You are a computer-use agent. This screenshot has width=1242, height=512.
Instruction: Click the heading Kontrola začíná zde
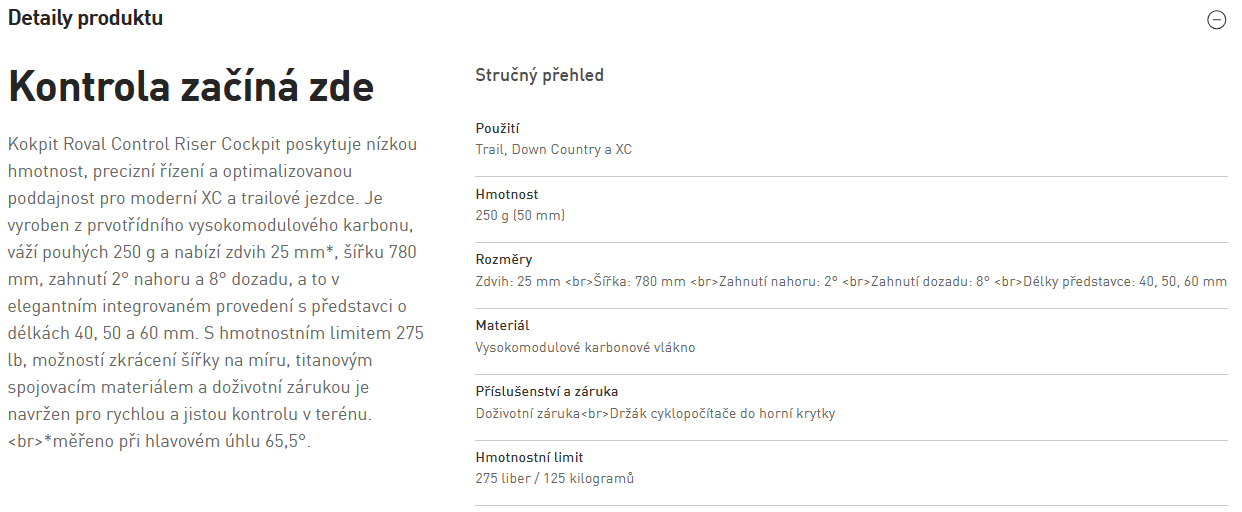pyautogui.click(x=191, y=88)
